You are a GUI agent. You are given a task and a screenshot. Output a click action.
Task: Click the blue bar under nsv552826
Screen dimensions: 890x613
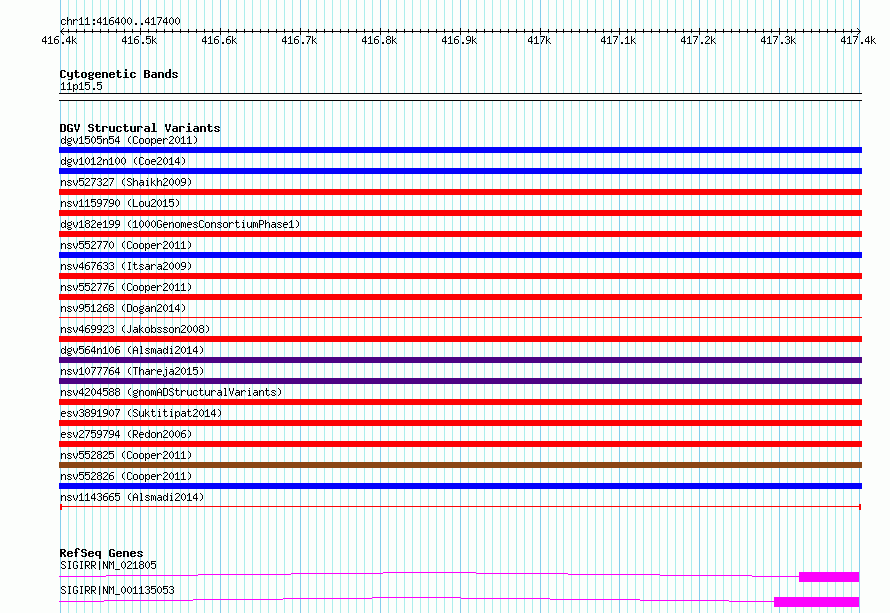tap(460, 486)
